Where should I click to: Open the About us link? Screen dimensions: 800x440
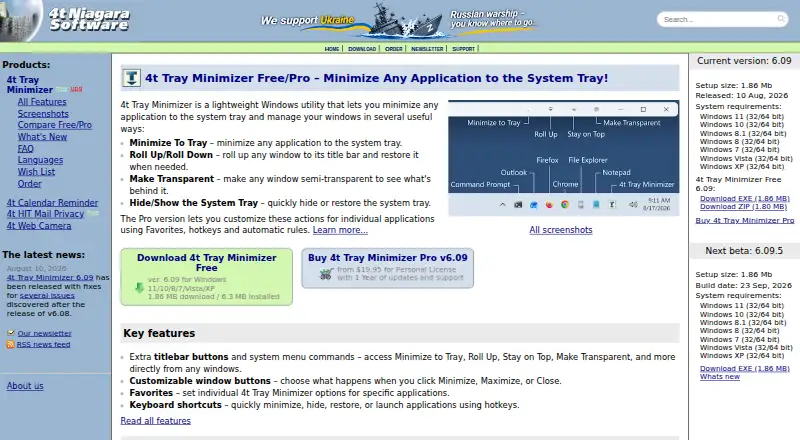tap(25, 386)
